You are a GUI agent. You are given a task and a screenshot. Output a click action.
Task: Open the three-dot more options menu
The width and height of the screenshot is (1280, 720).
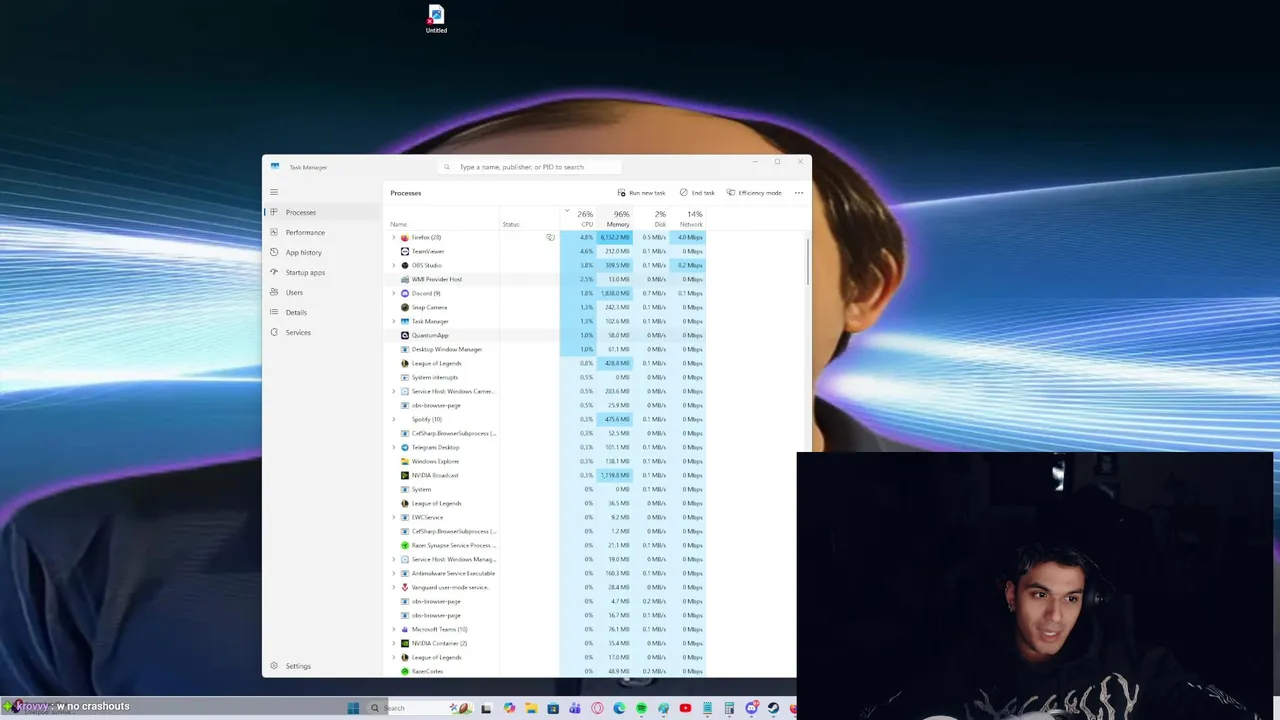click(798, 193)
